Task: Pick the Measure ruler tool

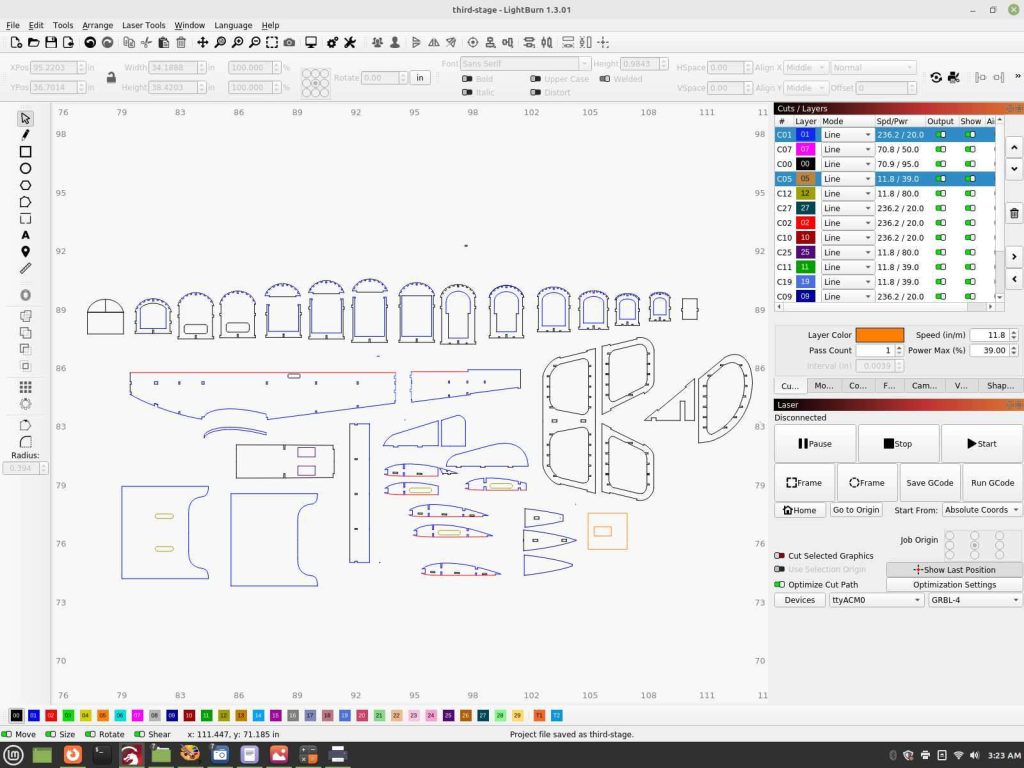Action: [26, 268]
